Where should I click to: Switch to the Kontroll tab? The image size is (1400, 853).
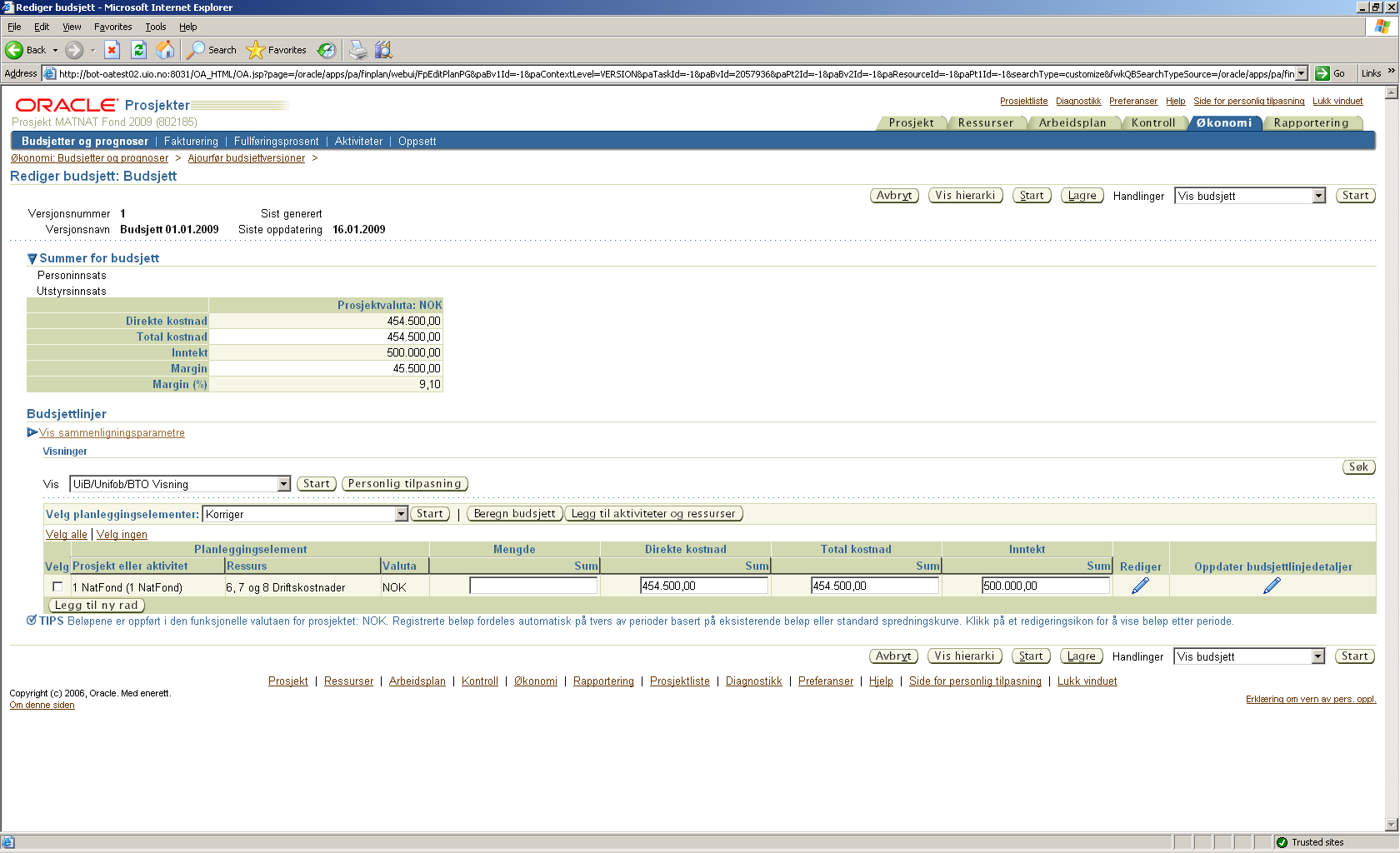click(1153, 122)
